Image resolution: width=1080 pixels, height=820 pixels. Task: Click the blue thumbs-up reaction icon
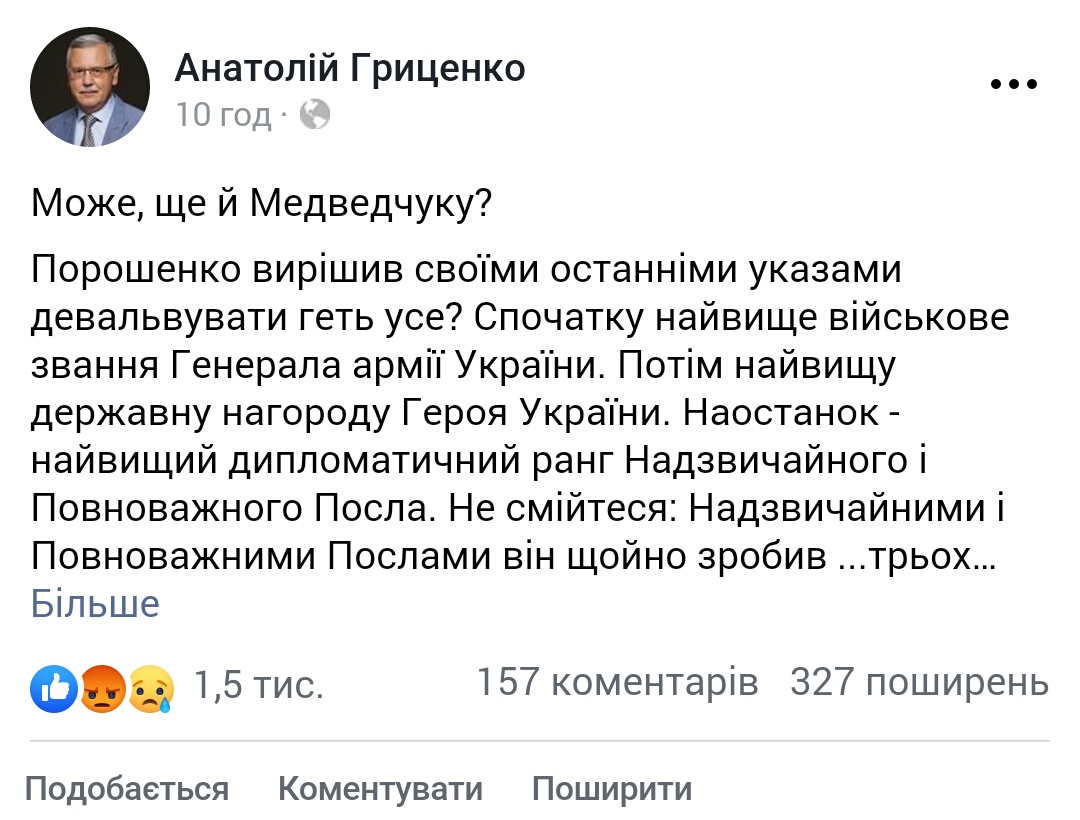click(54, 688)
